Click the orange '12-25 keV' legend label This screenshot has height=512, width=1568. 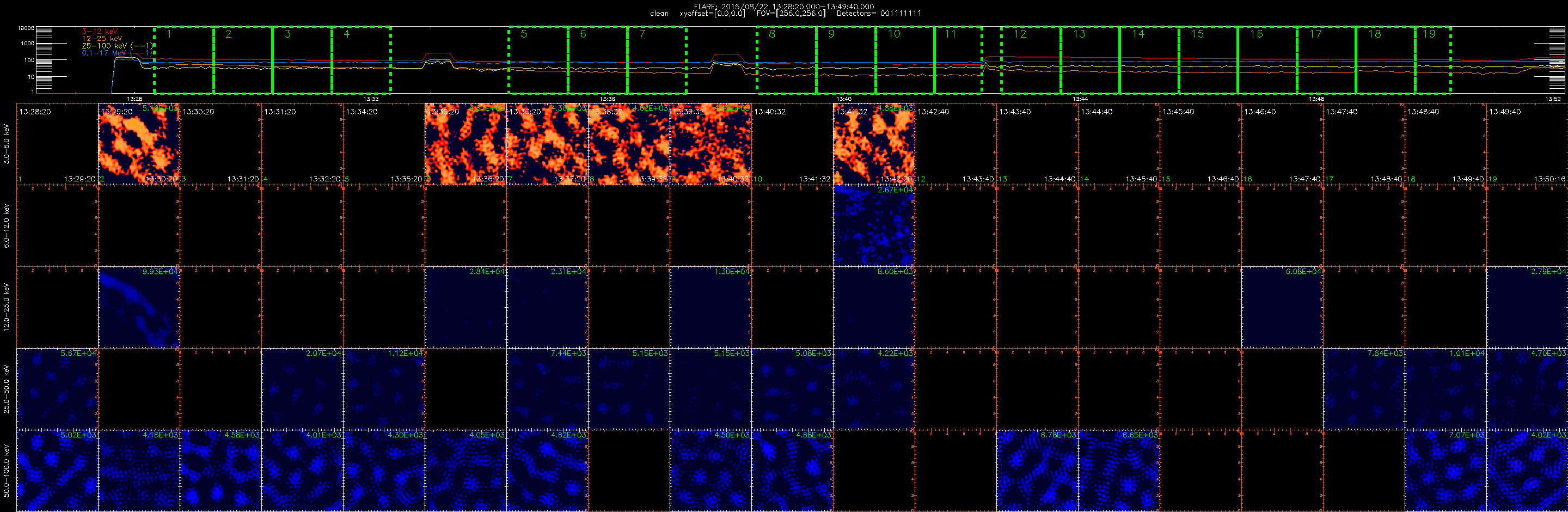tap(102, 38)
